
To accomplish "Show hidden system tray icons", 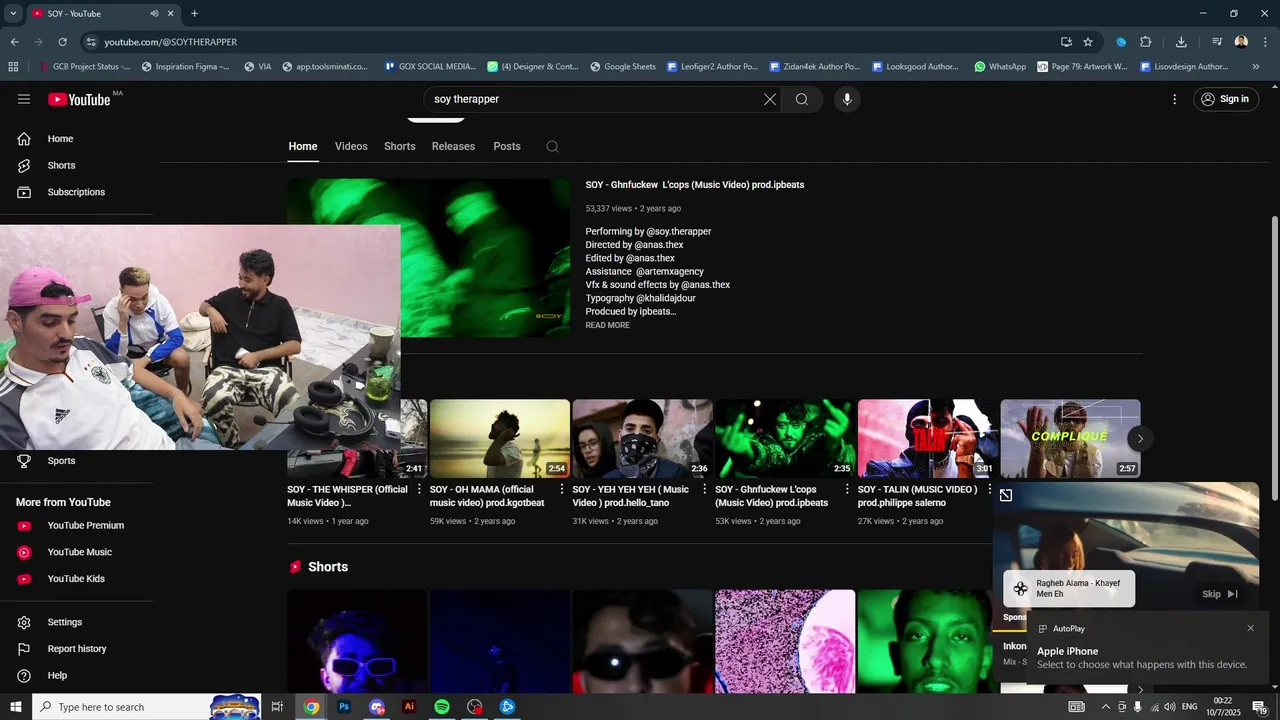I will [1105, 707].
